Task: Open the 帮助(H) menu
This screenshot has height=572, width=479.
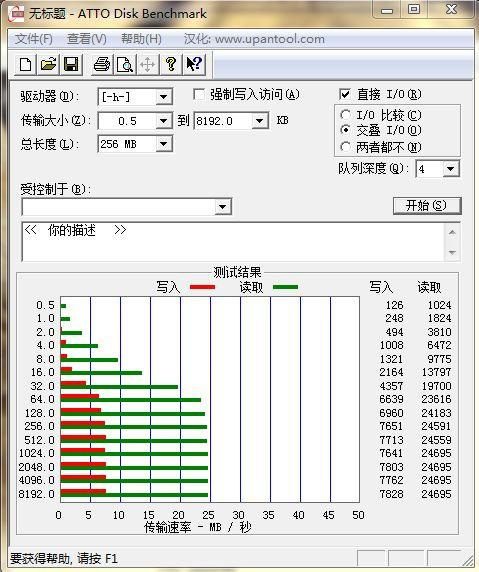Action: 141,39
